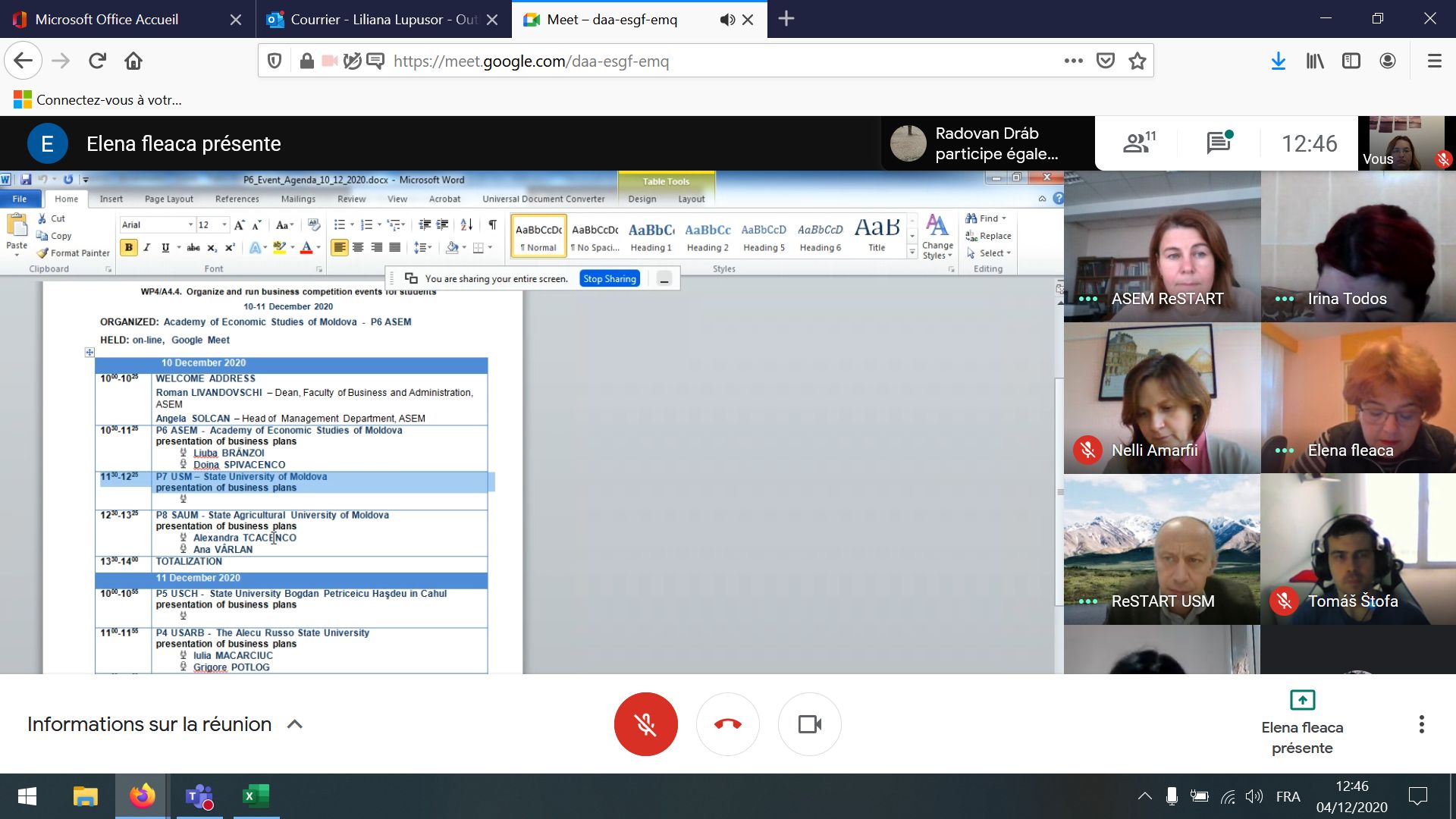This screenshot has height=819, width=1456.
Task: Open File Explorer from taskbar
Action: click(x=85, y=796)
